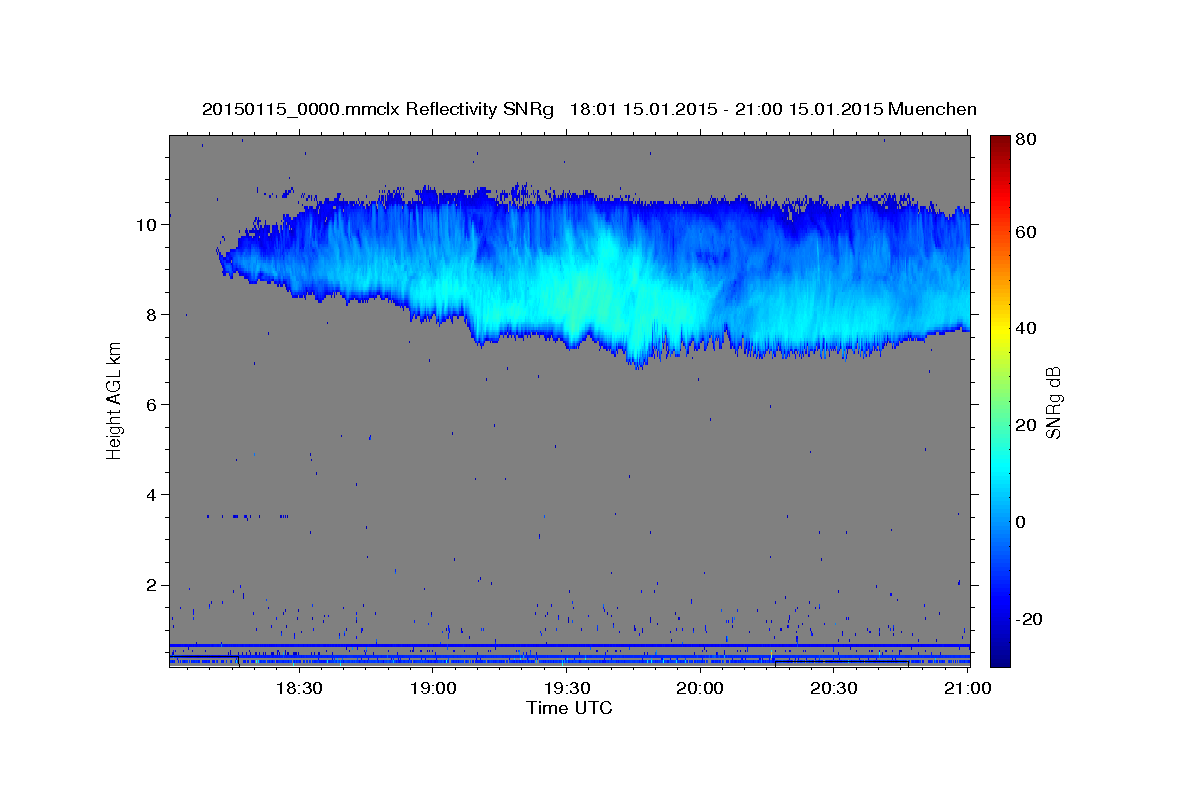Click the height tick label 6

pos(153,405)
